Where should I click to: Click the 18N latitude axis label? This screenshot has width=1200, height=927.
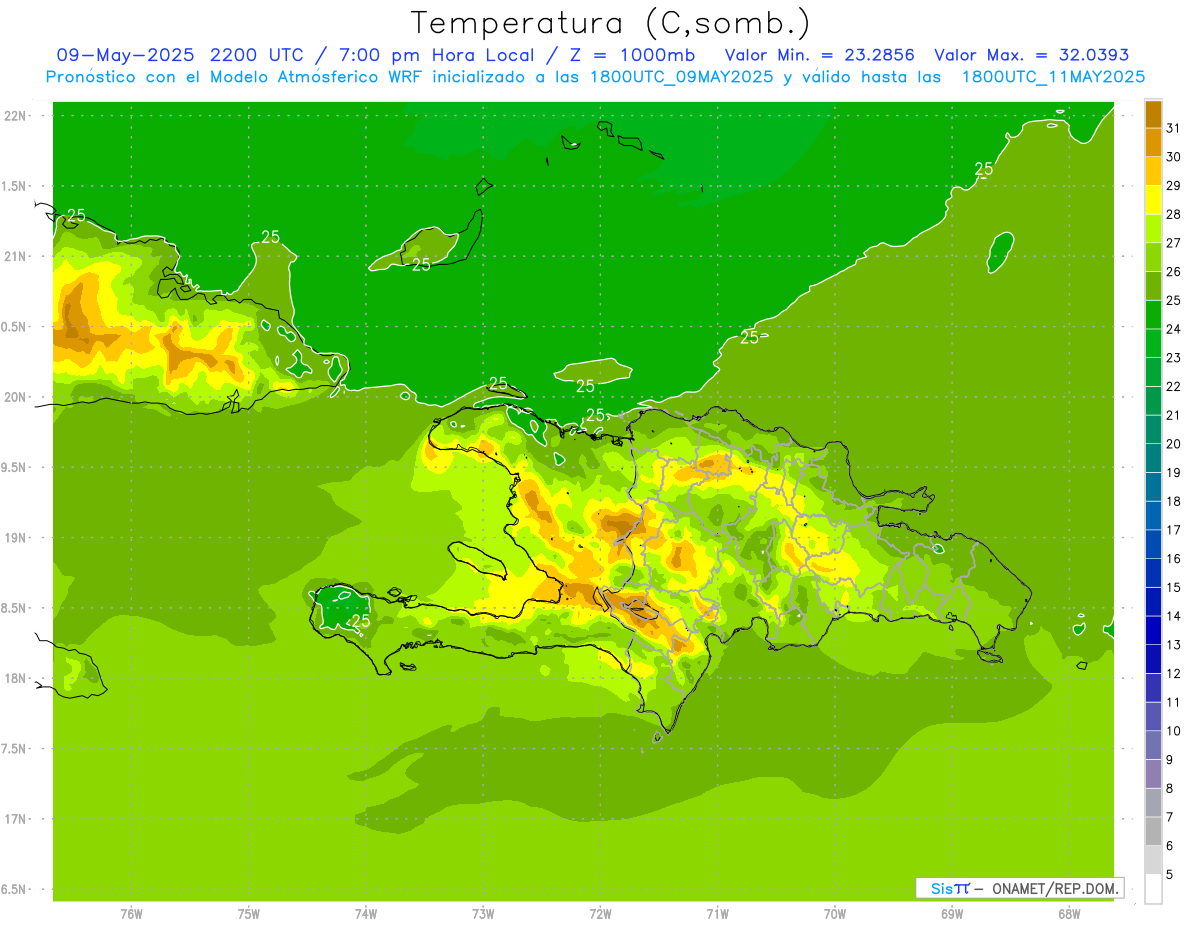(x=16, y=678)
